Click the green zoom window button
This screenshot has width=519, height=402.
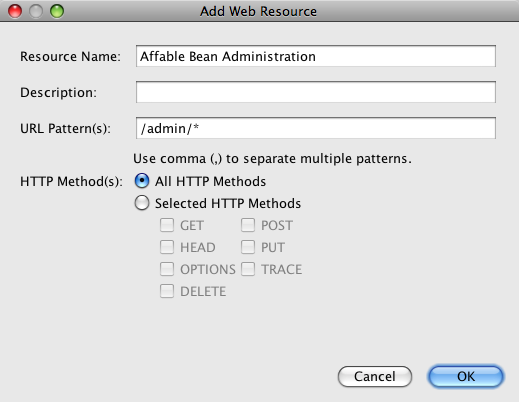click(x=57, y=11)
